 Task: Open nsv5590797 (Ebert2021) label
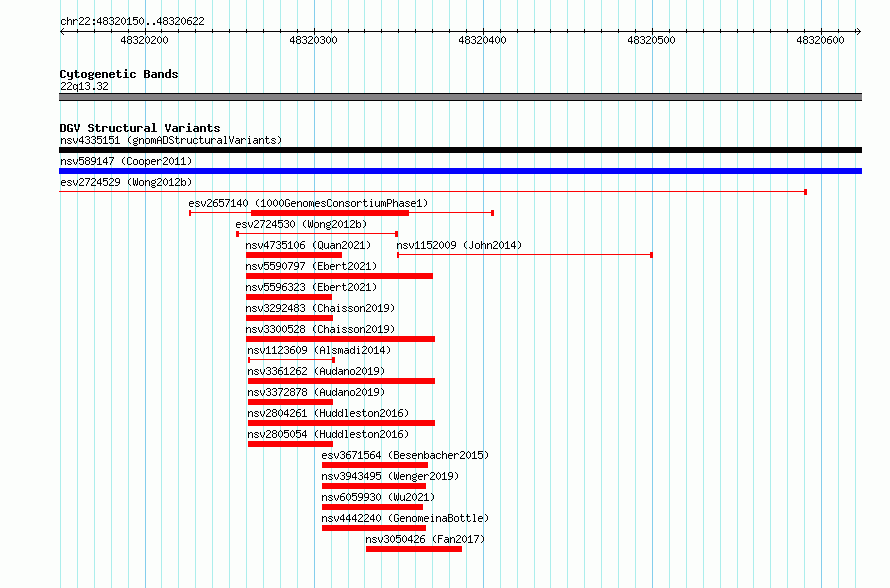click(x=311, y=266)
